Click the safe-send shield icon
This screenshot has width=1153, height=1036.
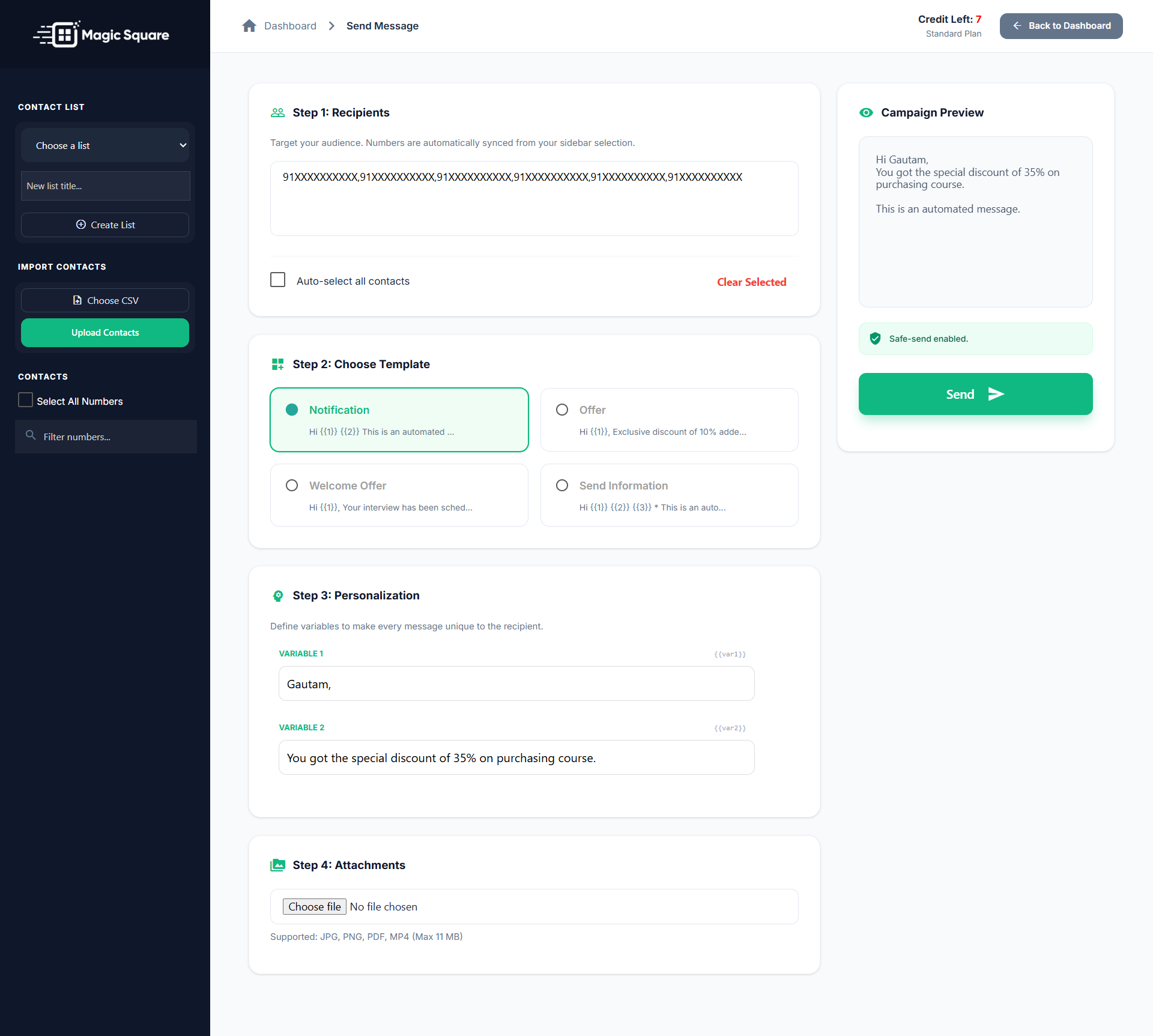pos(876,339)
